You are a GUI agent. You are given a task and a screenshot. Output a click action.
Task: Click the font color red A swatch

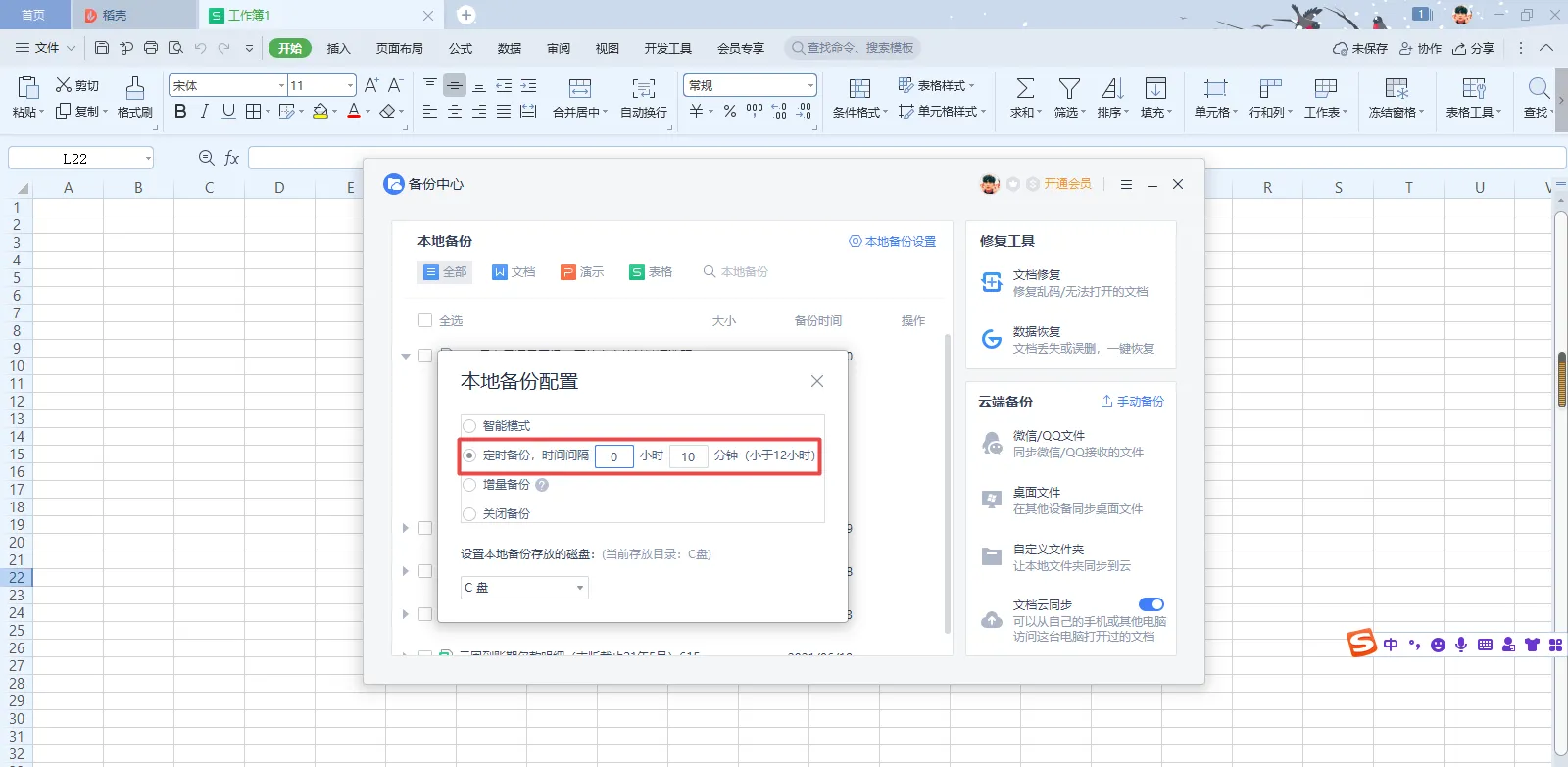pos(354,112)
